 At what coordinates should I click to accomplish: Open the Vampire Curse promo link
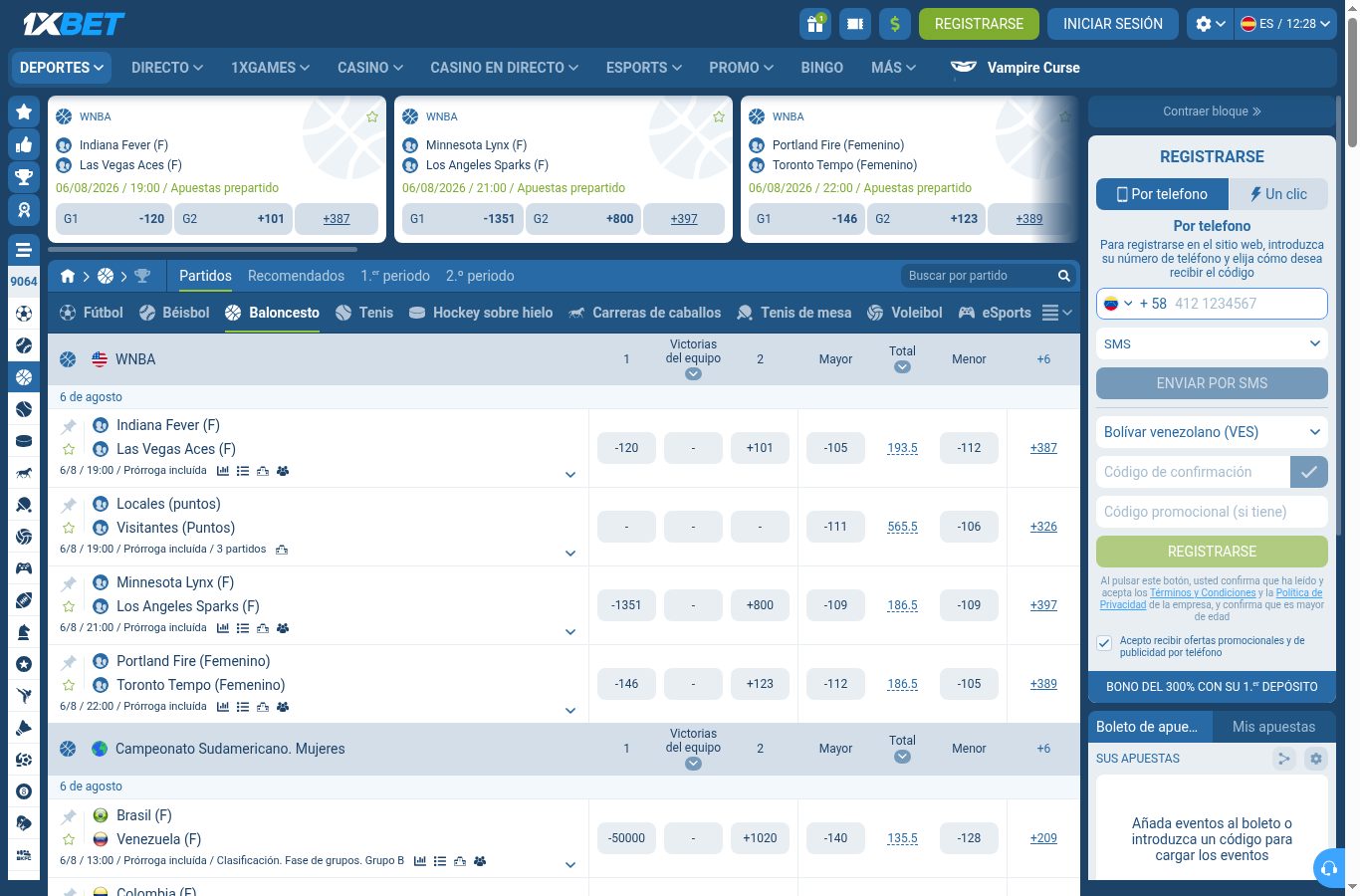click(x=1016, y=68)
